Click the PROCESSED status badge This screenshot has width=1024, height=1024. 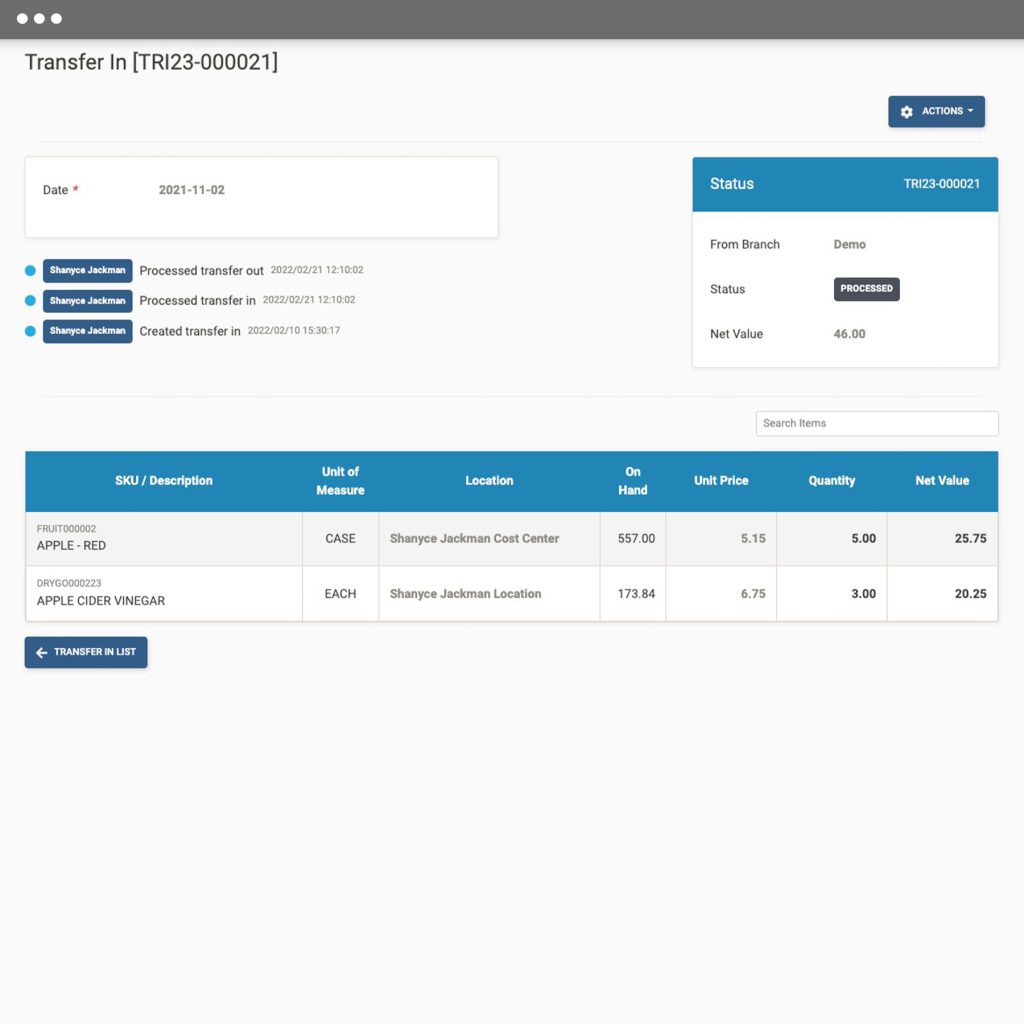[x=866, y=289]
